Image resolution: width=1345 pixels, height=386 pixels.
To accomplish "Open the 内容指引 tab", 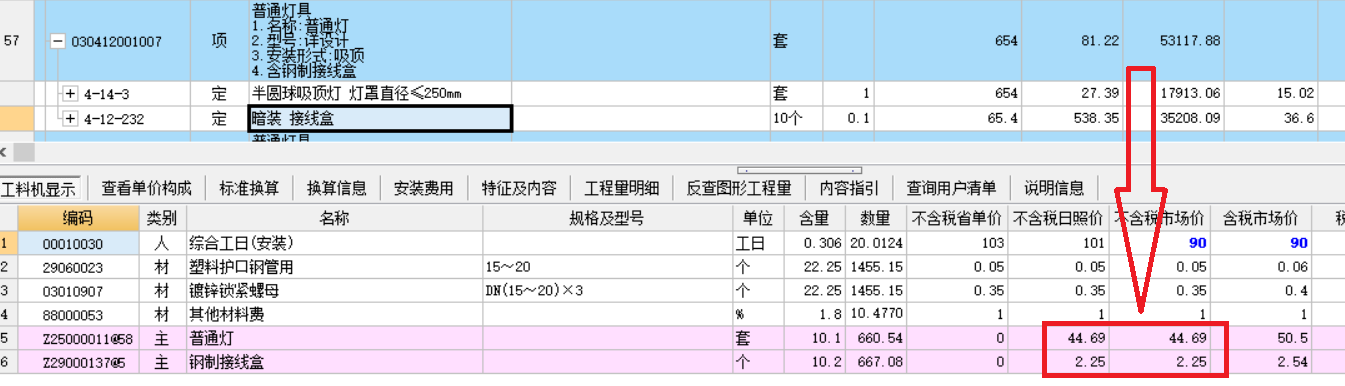I will (849, 188).
